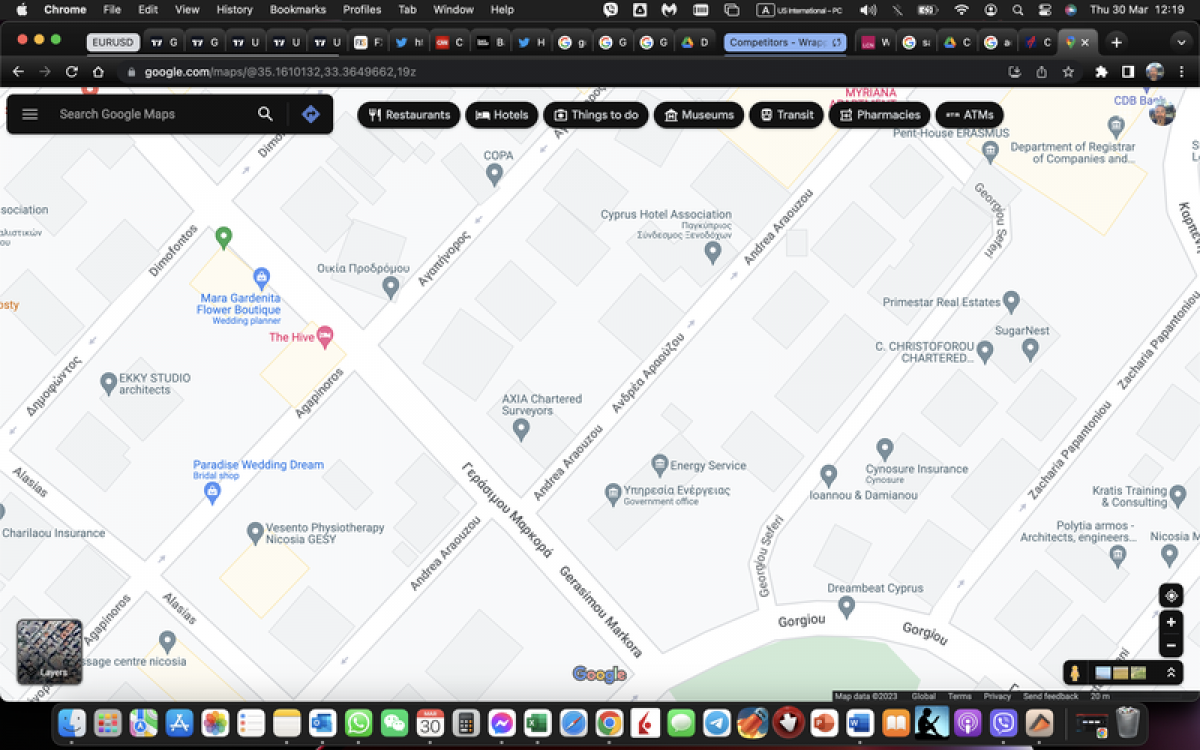Click the magnifier search icon
This screenshot has height=750, width=1200.
point(265,114)
